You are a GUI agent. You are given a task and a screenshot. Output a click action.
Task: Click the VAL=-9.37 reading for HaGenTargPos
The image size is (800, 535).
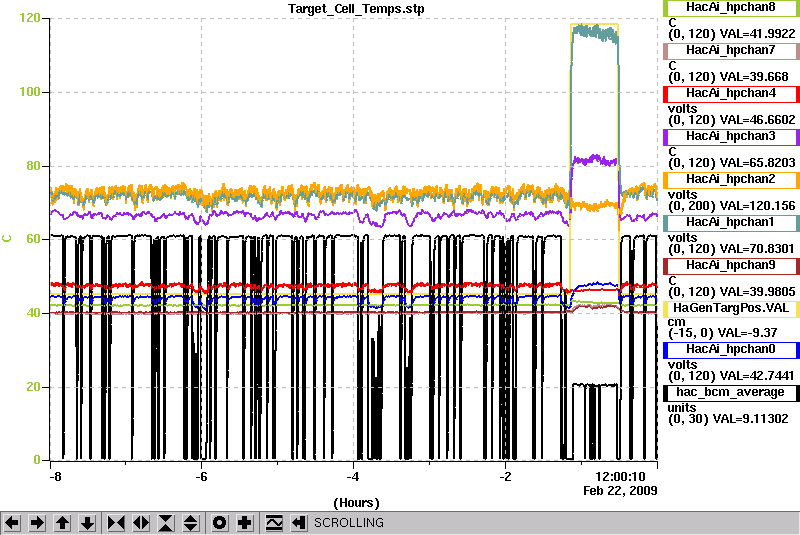coord(747,333)
